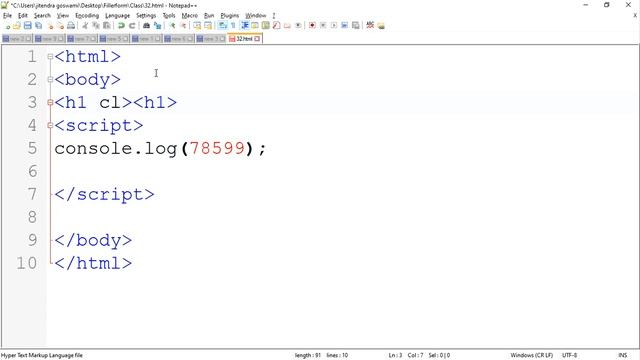Click the Open file toolbar icon
Screen dimensions: 640x360
(17, 26)
